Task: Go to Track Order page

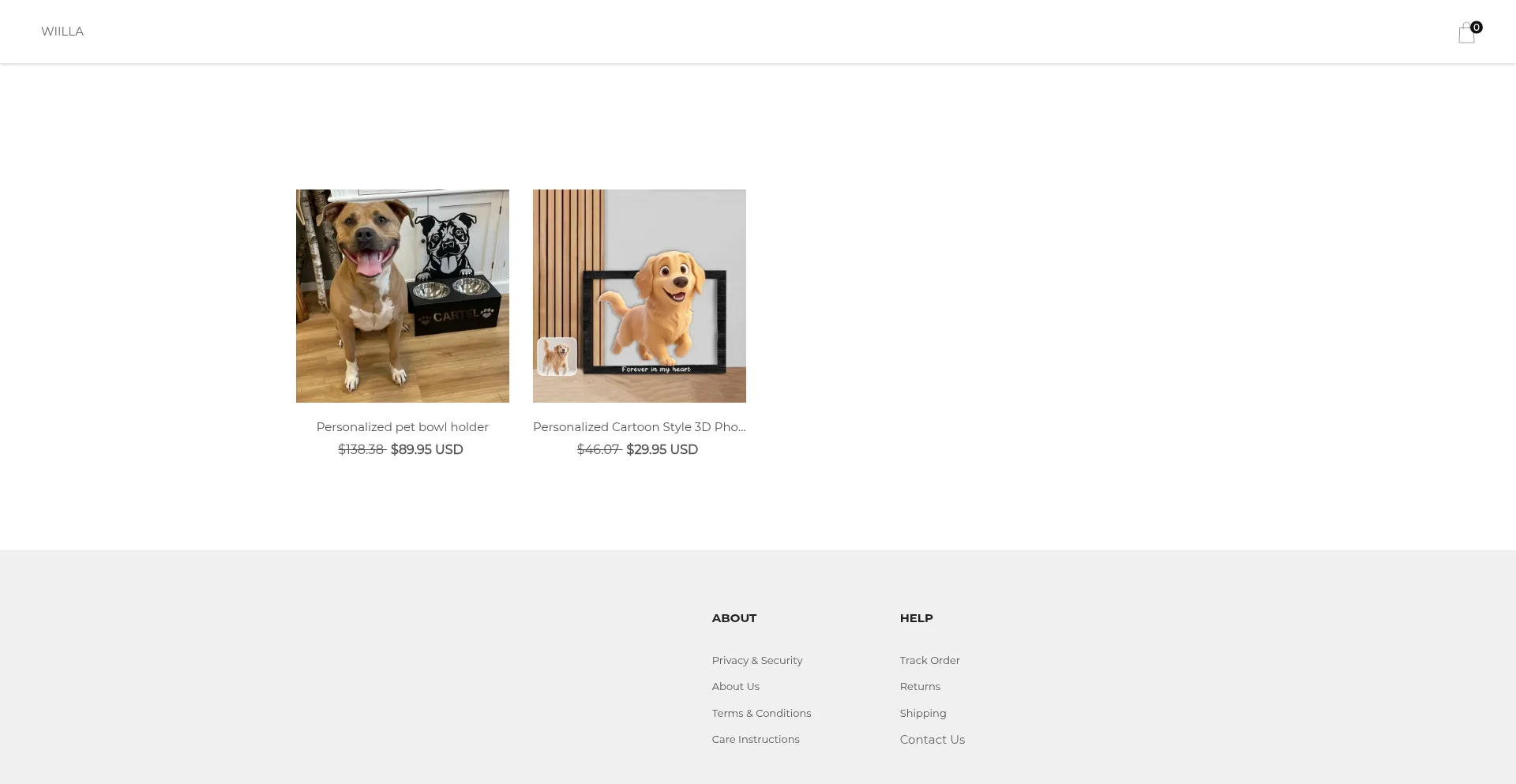Action: pos(929,661)
